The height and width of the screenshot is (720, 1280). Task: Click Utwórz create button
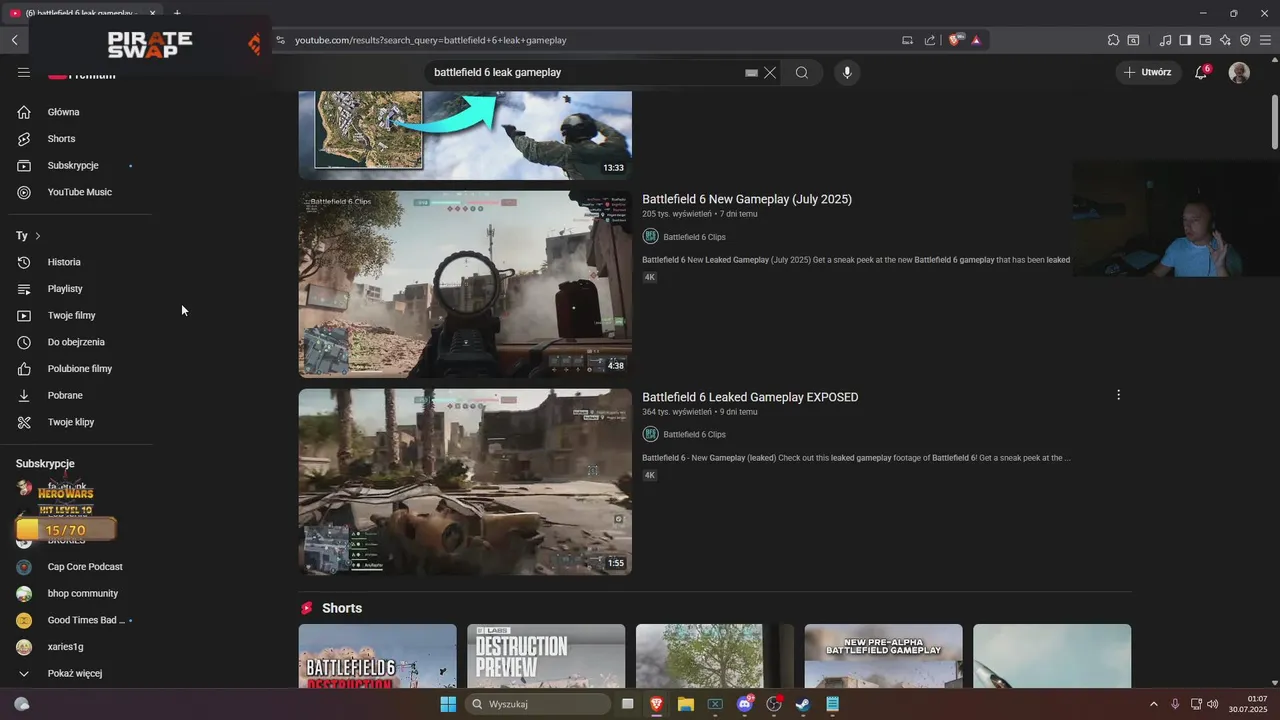1147,72
